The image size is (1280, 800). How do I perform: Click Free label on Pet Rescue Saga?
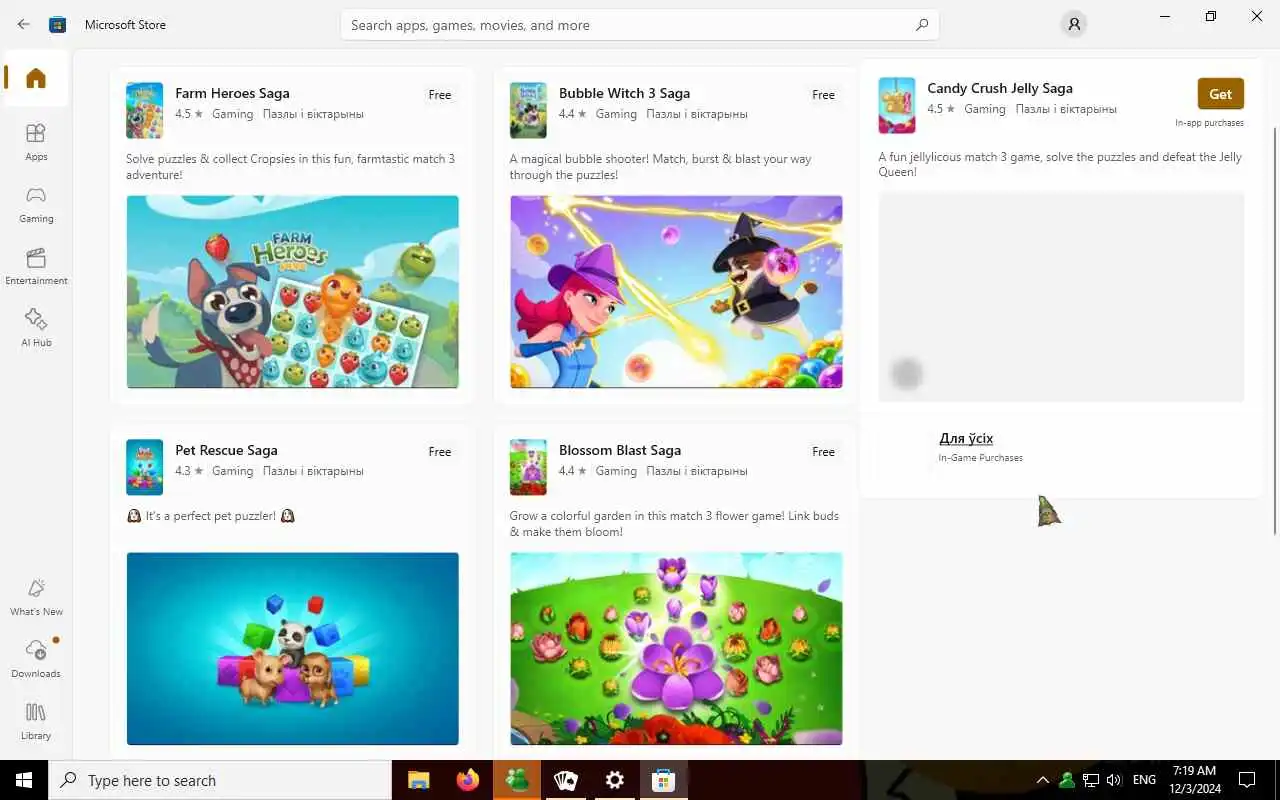click(440, 452)
